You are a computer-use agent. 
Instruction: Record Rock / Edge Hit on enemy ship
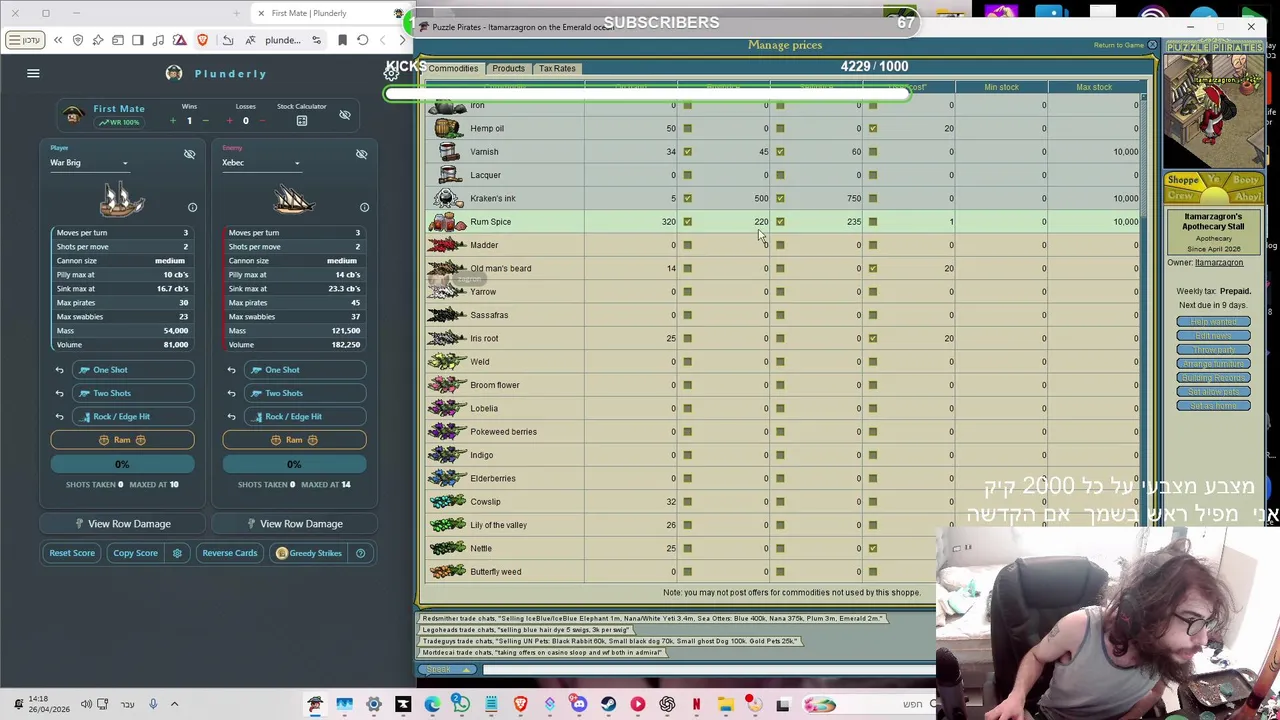(x=304, y=416)
